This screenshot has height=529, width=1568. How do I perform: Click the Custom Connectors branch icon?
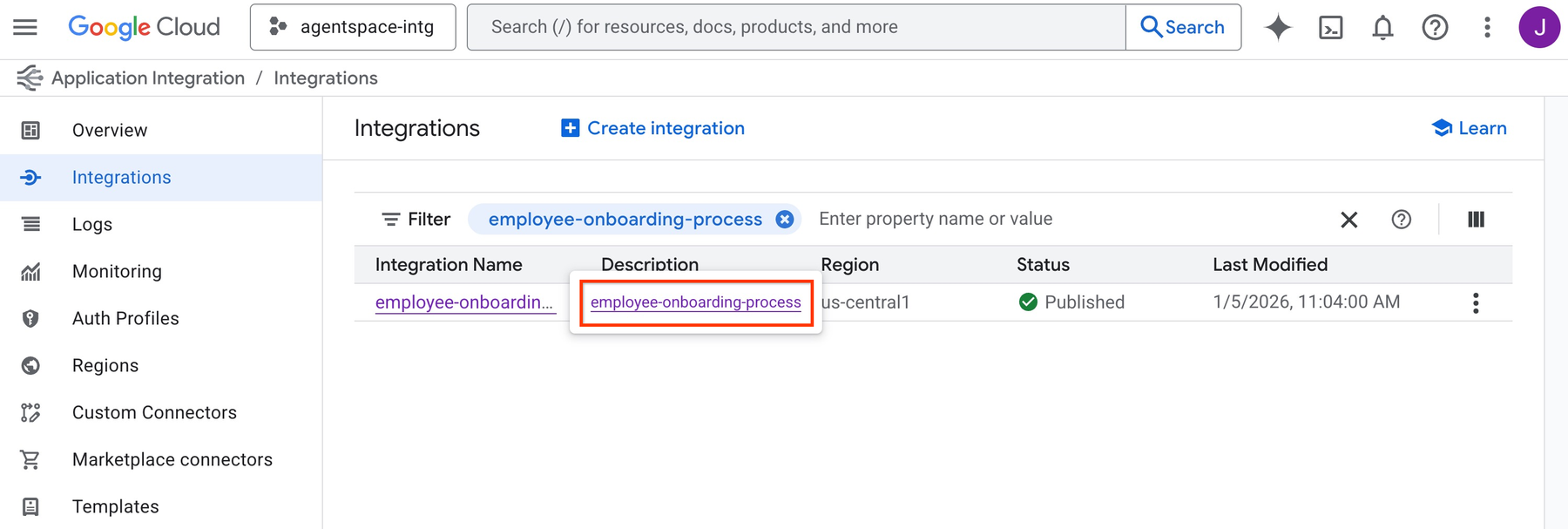click(x=30, y=412)
